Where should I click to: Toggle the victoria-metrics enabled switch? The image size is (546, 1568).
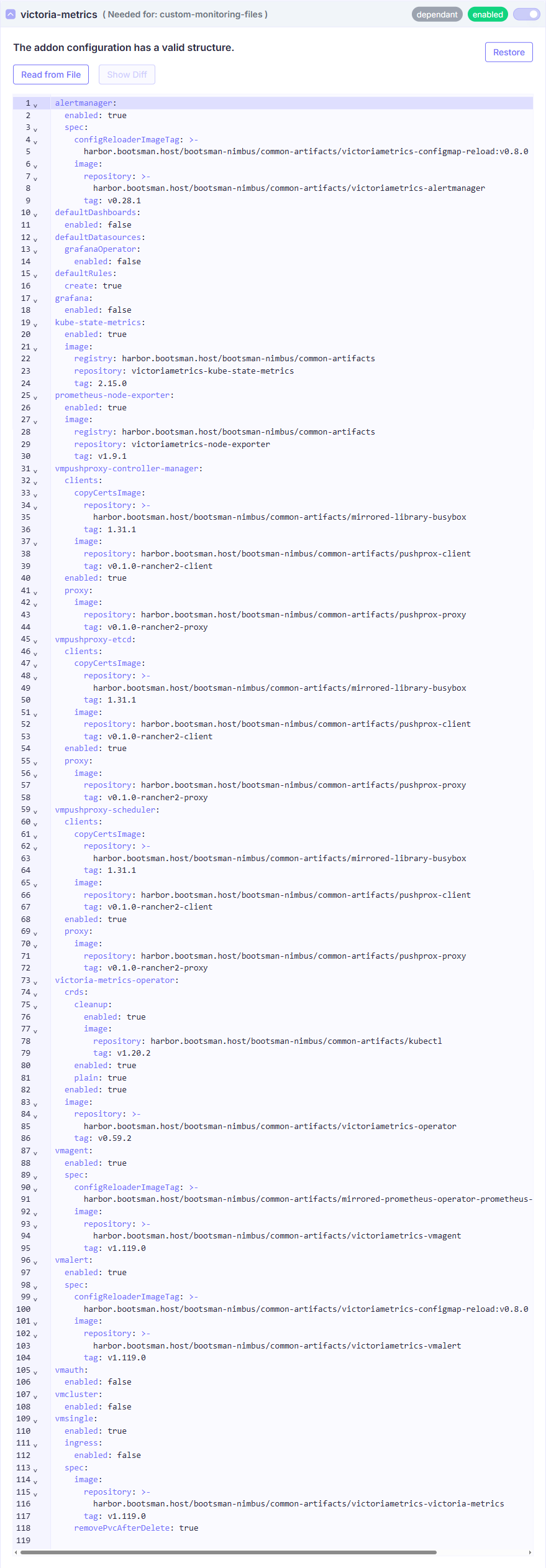pyautogui.click(x=526, y=14)
